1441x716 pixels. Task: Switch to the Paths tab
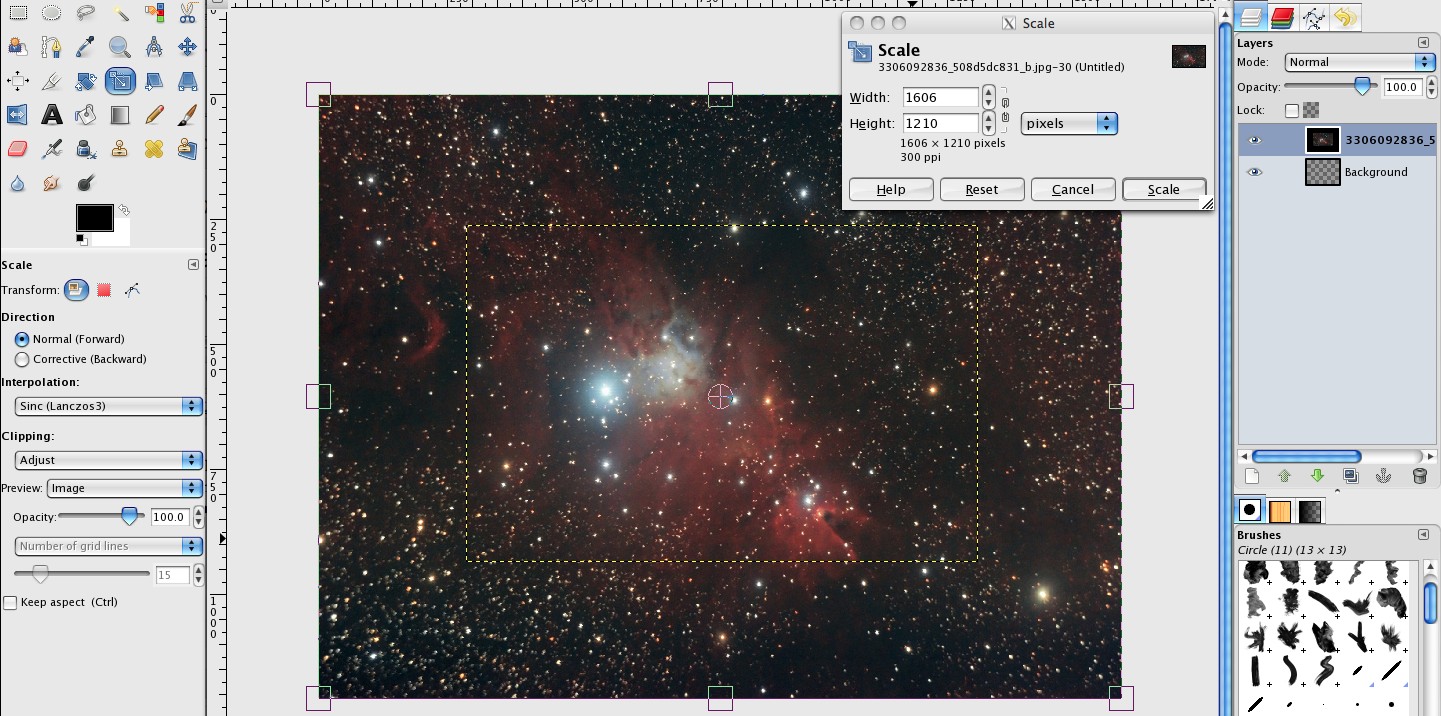(1314, 17)
